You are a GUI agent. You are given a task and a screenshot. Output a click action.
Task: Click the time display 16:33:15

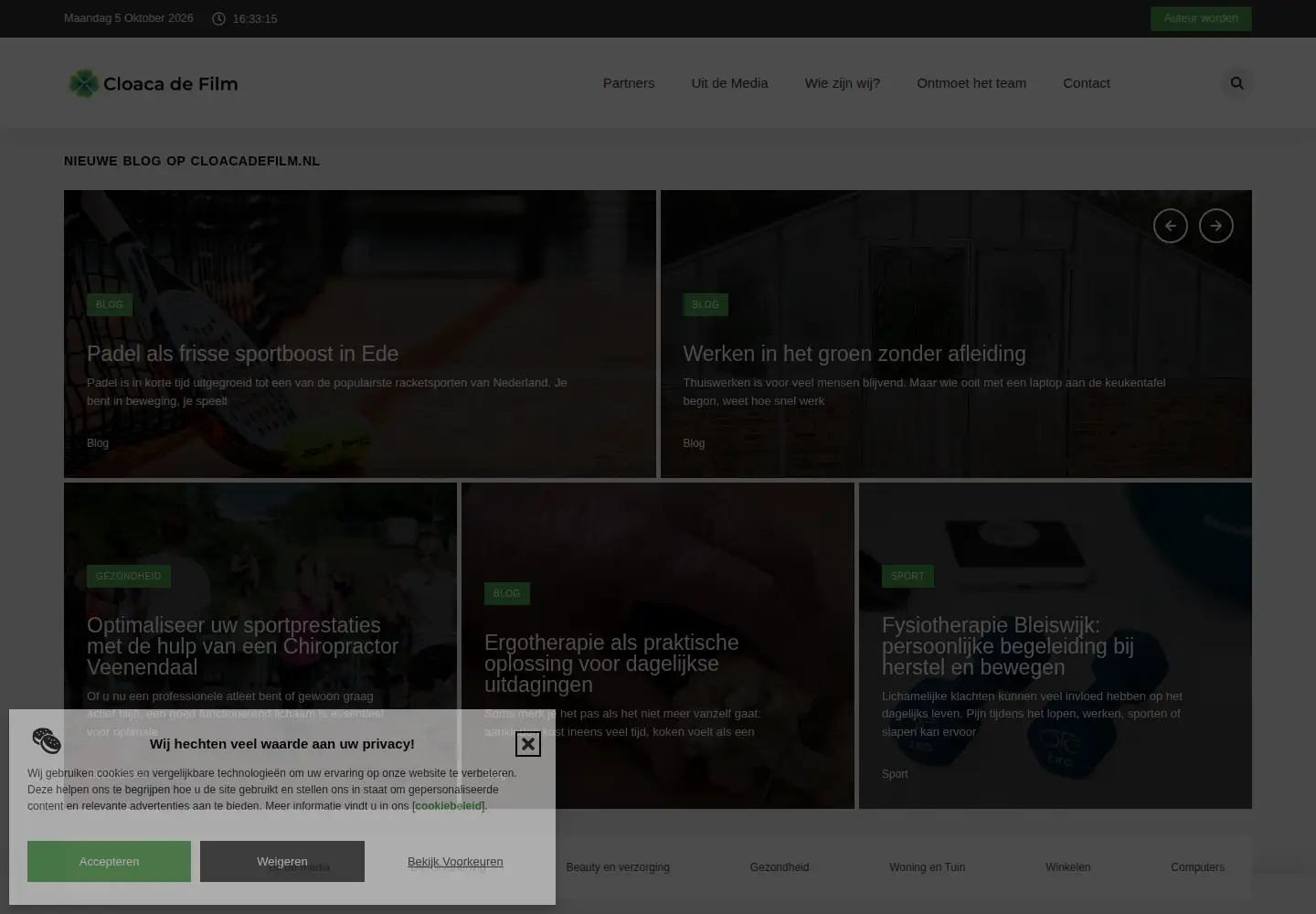tap(255, 19)
